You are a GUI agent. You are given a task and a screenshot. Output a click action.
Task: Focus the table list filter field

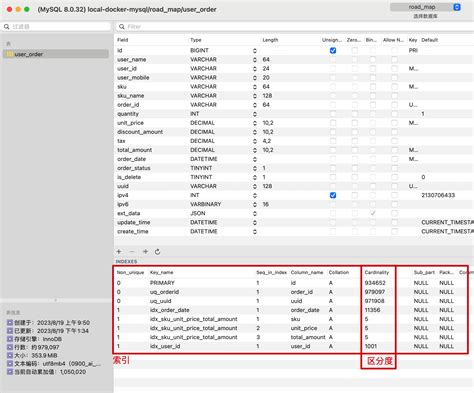(x=56, y=27)
